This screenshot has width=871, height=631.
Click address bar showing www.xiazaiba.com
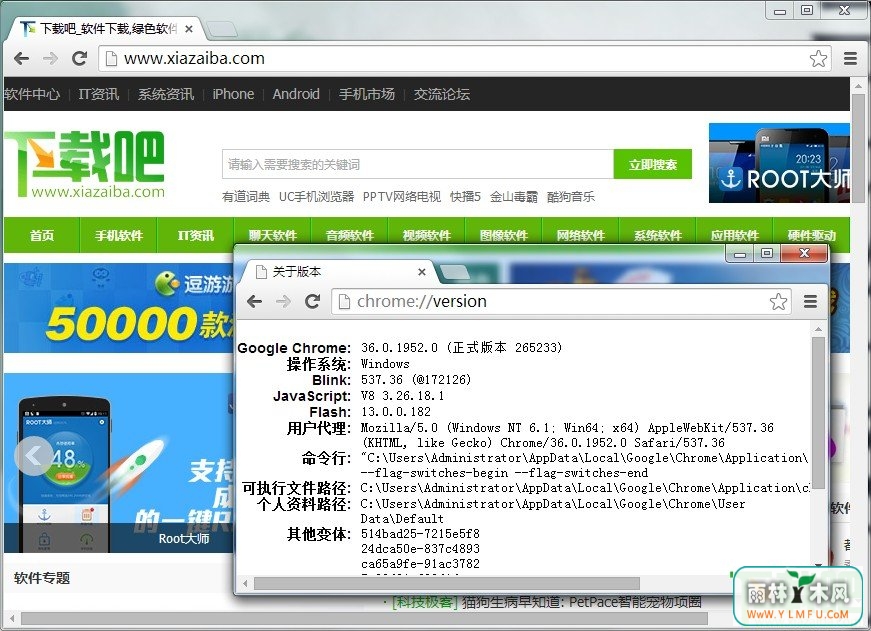pyautogui.click(x=465, y=58)
